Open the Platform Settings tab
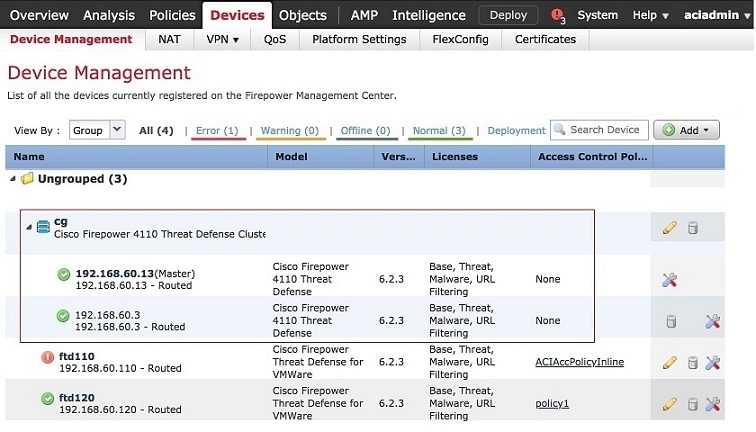The width and height of the screenshot is (756, 432). click(359, 39)
